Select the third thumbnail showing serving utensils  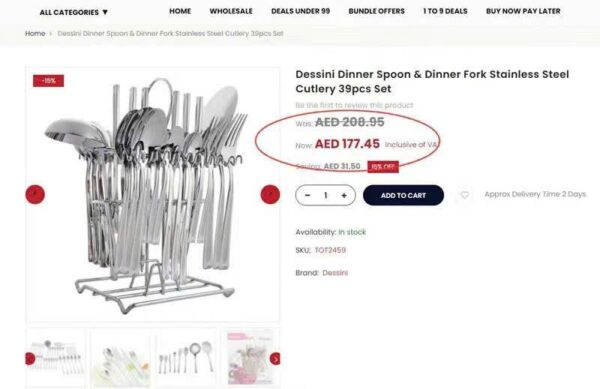pyautogui.click(x=185, y=358)
